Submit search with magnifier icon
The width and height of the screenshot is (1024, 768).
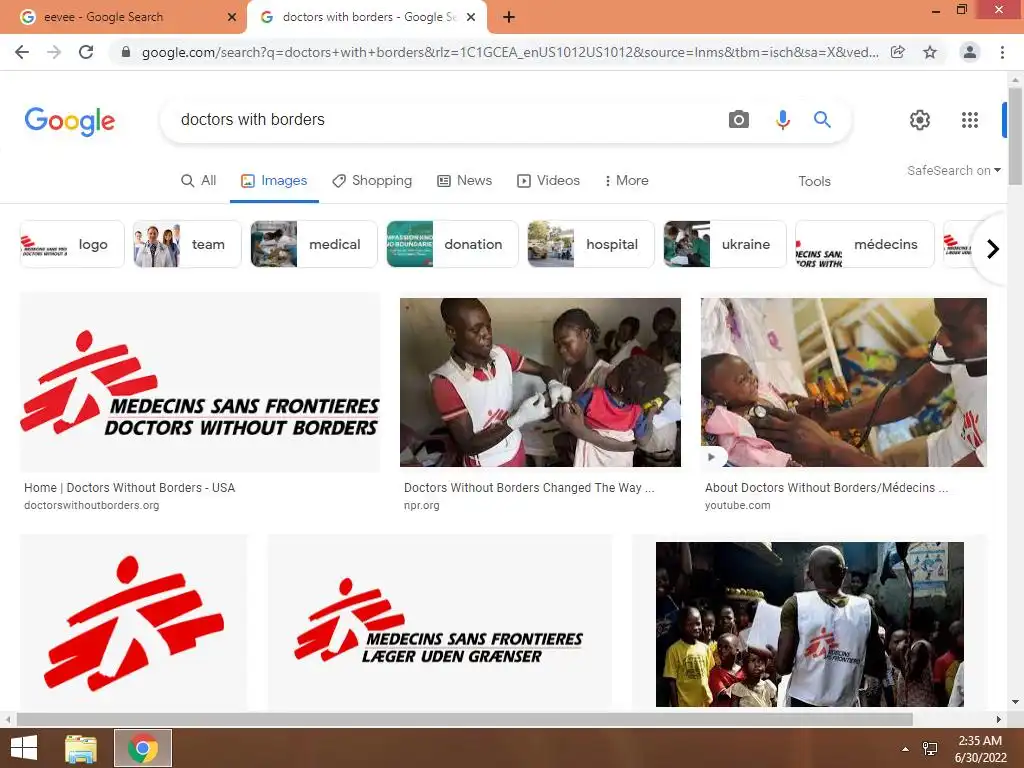pos(822,120)
